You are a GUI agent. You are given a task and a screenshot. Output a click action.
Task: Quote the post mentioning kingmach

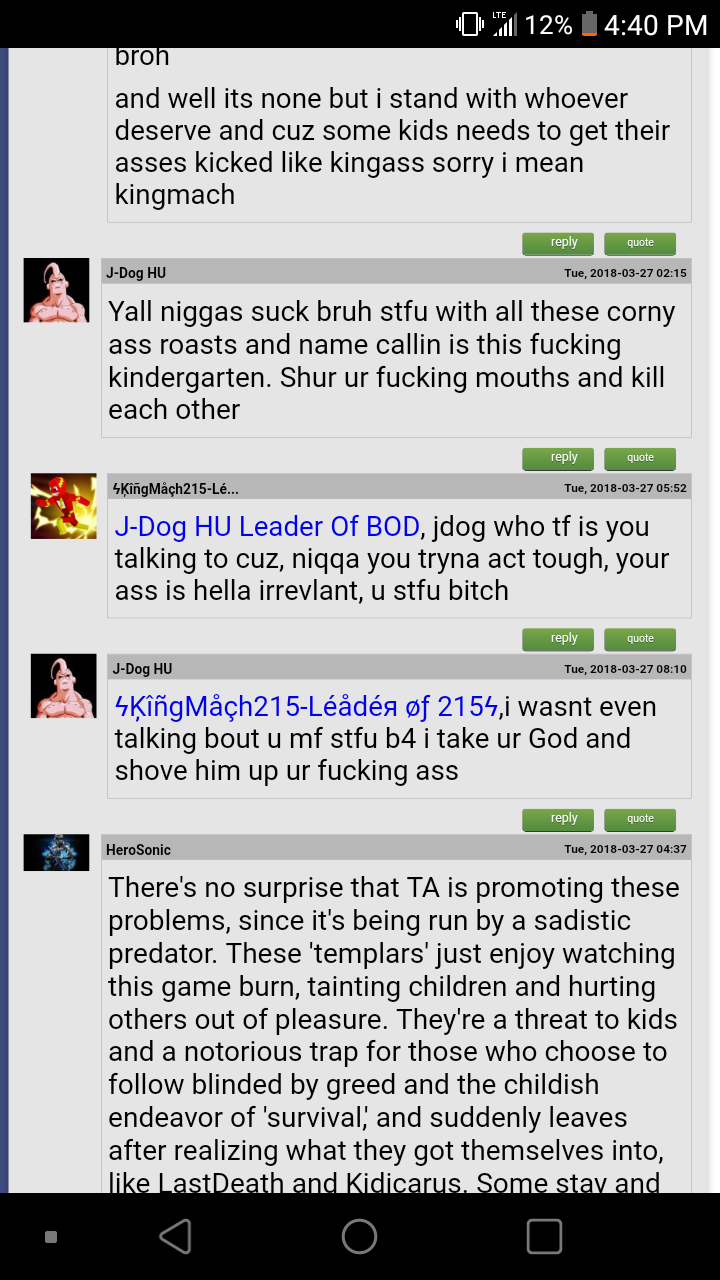tap(640, 243)
